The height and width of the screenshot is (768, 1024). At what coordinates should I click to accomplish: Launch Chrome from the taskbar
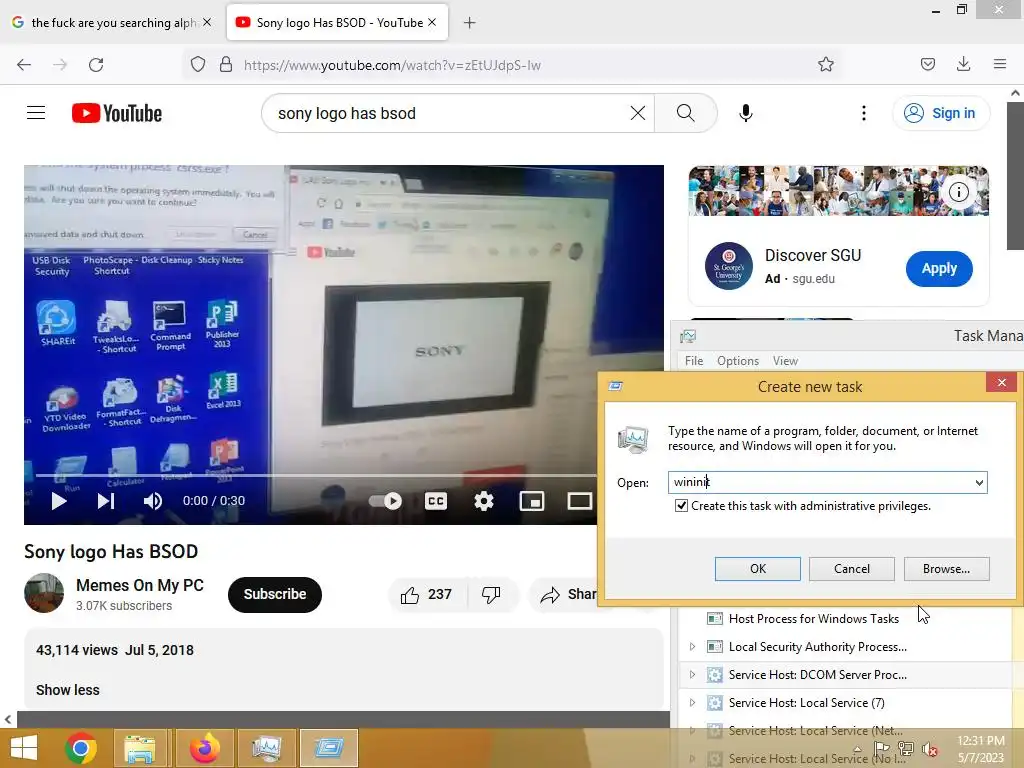point(81,748)
